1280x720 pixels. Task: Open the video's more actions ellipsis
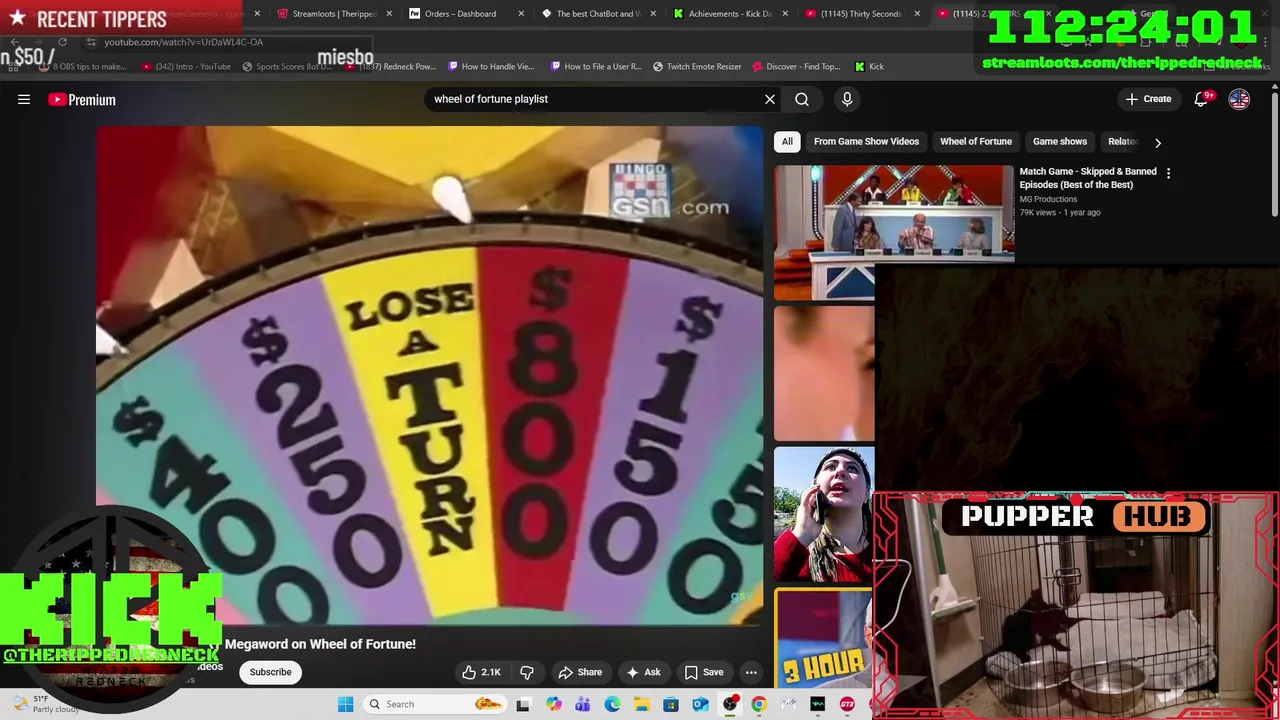751,672
